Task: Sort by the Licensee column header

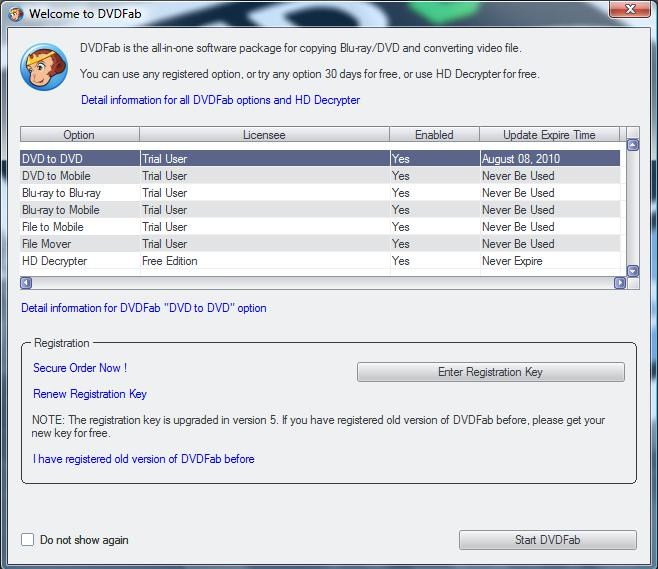Action: [x=264, y=135]
